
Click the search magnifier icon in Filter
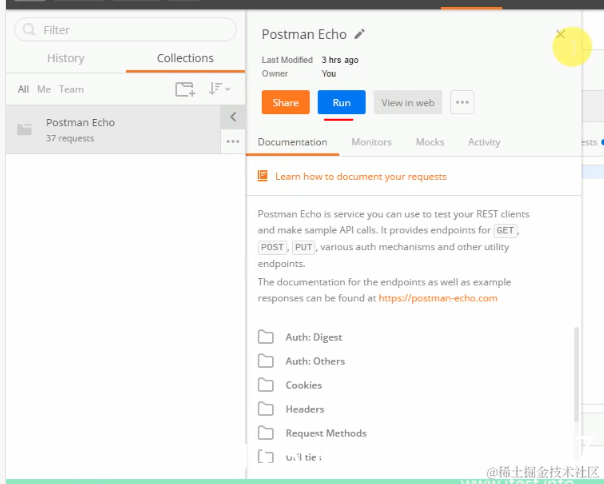pos(29,30)
